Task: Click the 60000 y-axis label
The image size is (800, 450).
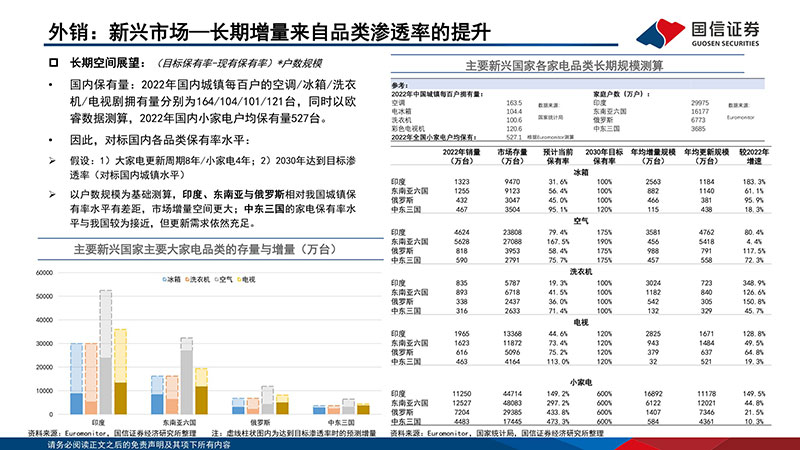Action: [x=44, y=273]
